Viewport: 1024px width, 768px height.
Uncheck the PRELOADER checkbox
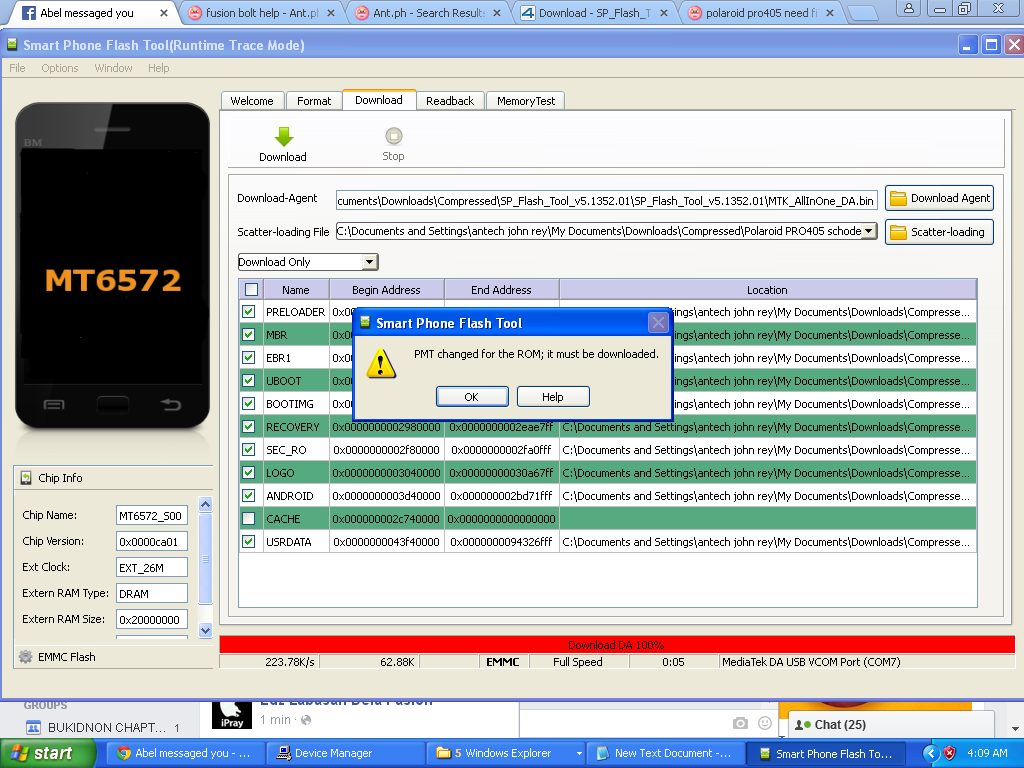pyautogui.click(x=249, y=312)
